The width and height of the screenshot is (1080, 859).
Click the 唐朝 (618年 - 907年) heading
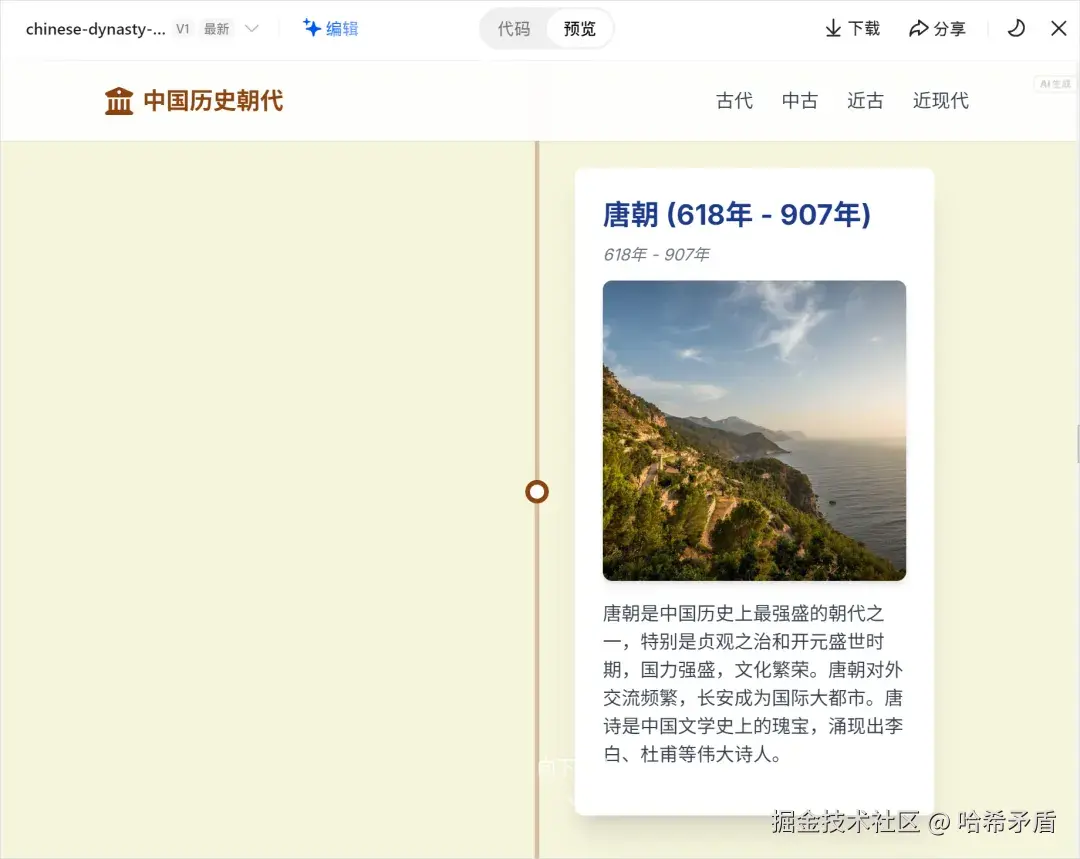point(737,214)
